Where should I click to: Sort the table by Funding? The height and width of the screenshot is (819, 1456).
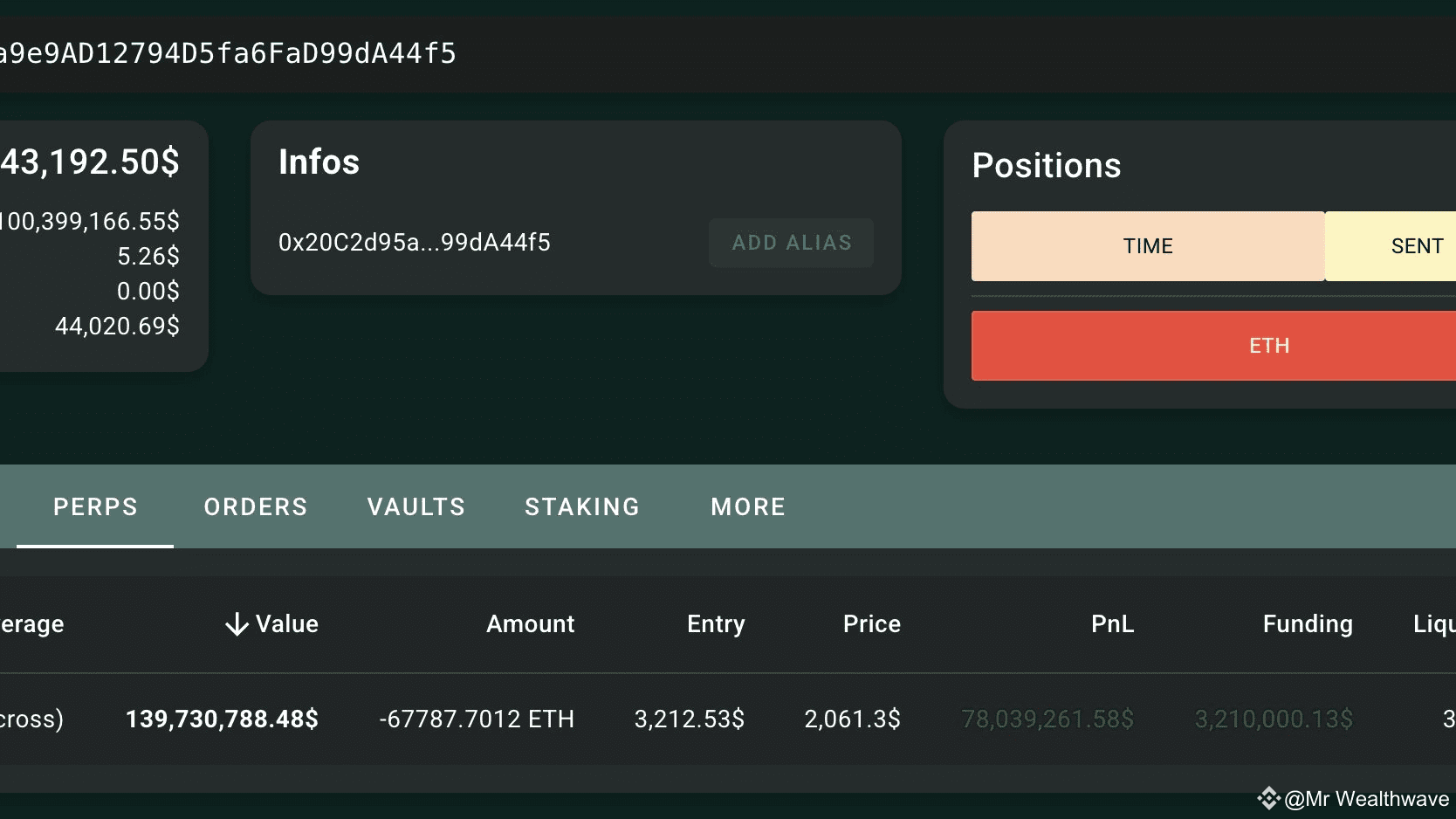point(1307,623)
